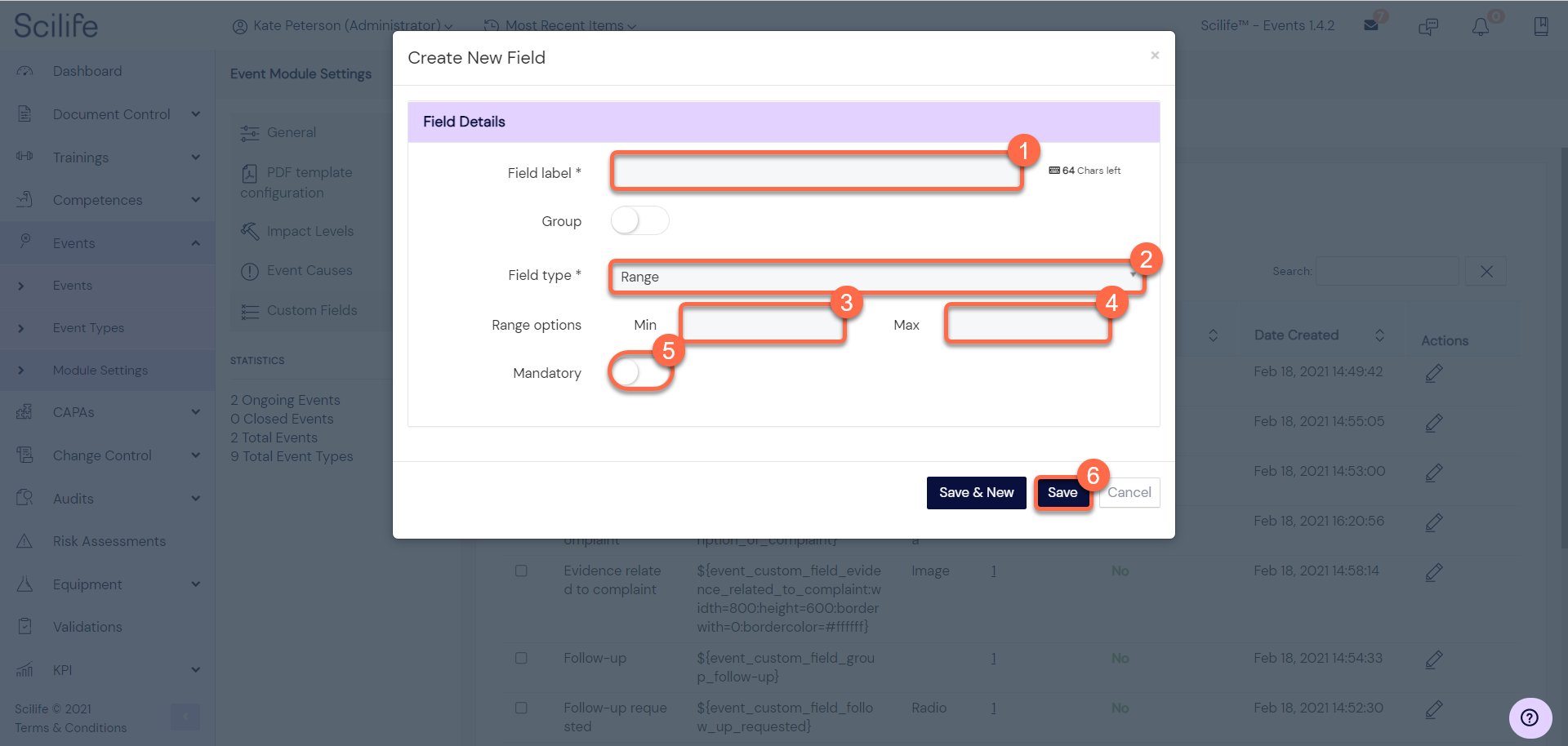The width and height of the screenshot is (1568, 746).
Task: Click the Save button
Action: click(x=1062, y=492)
